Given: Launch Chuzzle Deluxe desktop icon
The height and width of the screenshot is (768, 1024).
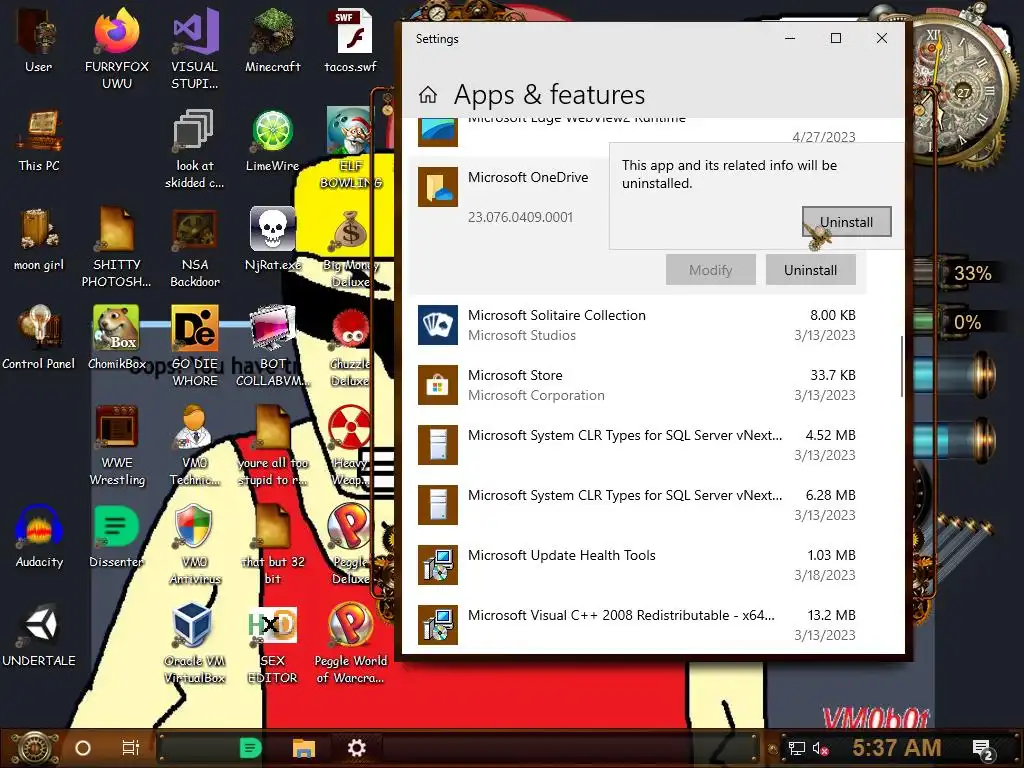Looking at the screenshot, I should pos(351,347).
